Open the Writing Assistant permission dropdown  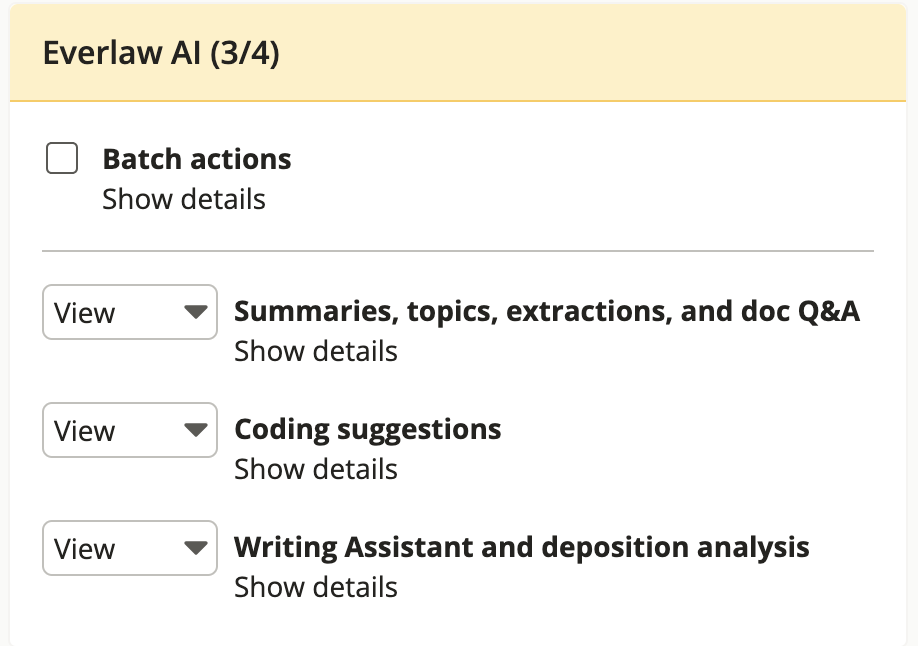point(130,548)
